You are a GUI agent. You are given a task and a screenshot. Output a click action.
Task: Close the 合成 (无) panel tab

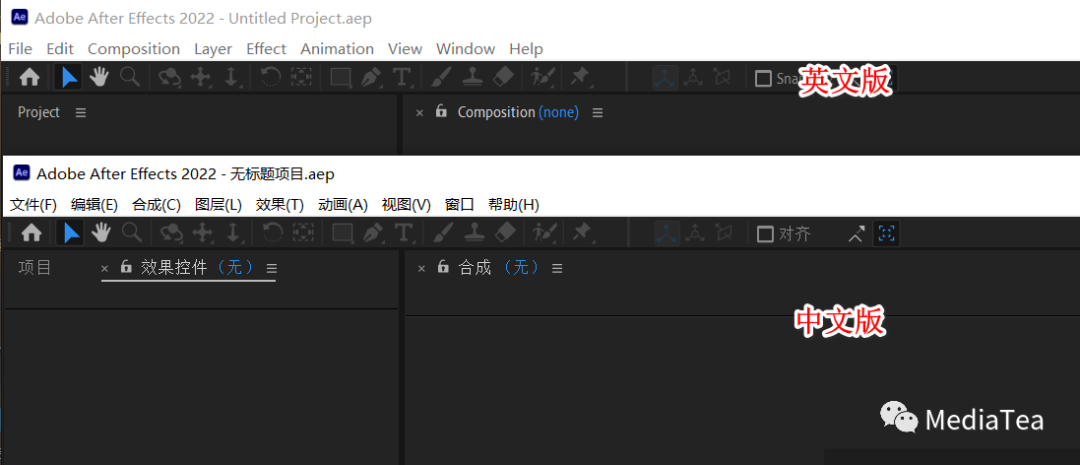[x=422, y=269]
